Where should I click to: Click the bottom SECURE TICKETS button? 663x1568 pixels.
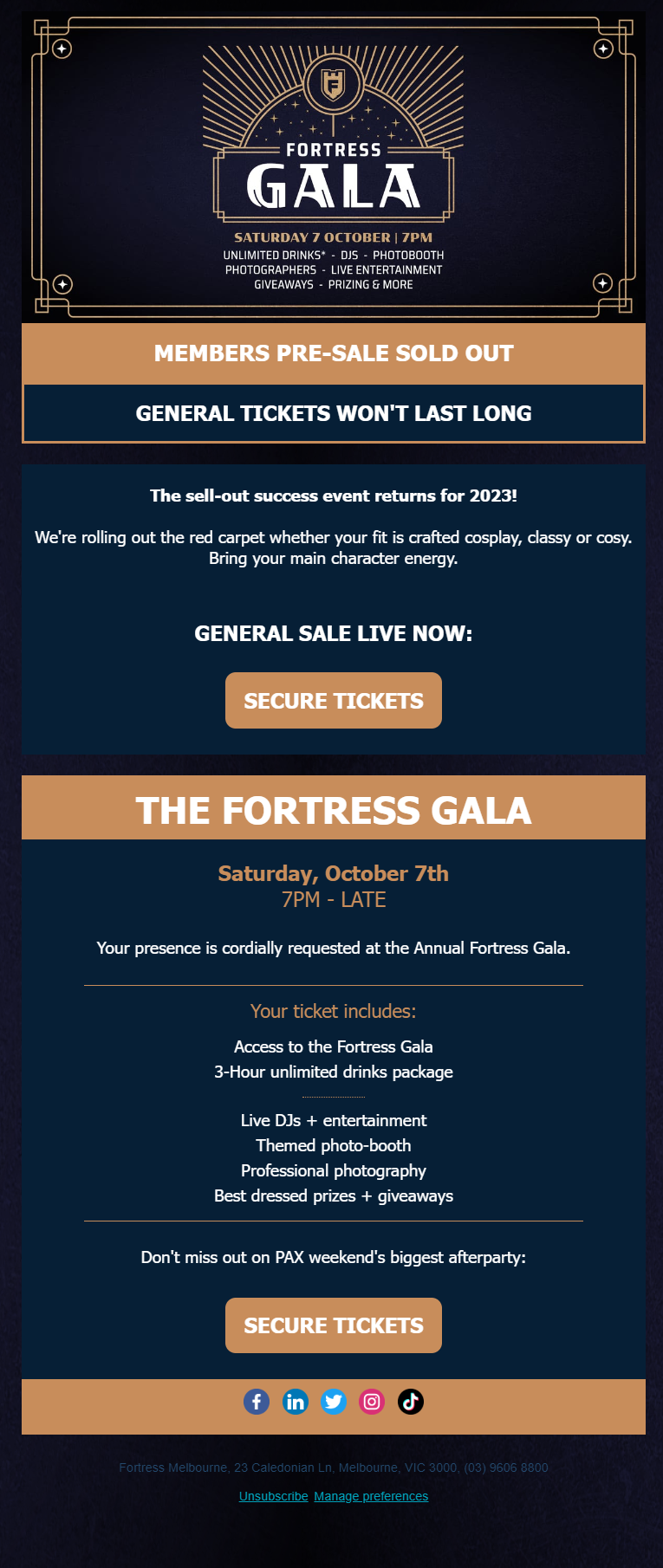tap(334, 1325)
